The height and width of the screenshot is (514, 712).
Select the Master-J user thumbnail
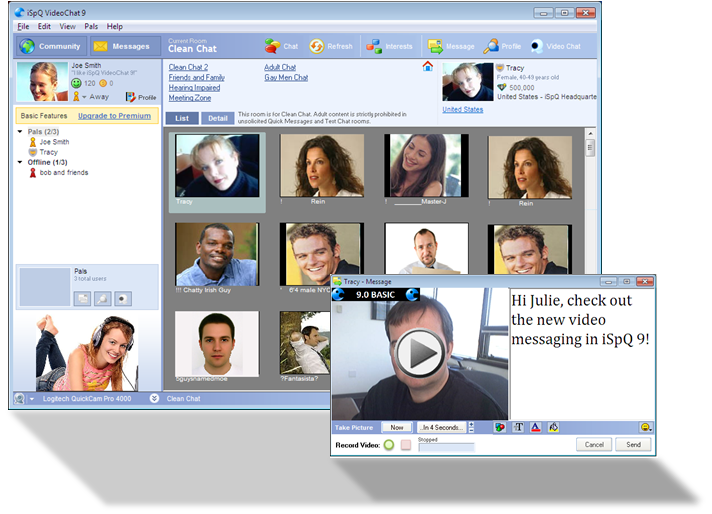[426, 166]
